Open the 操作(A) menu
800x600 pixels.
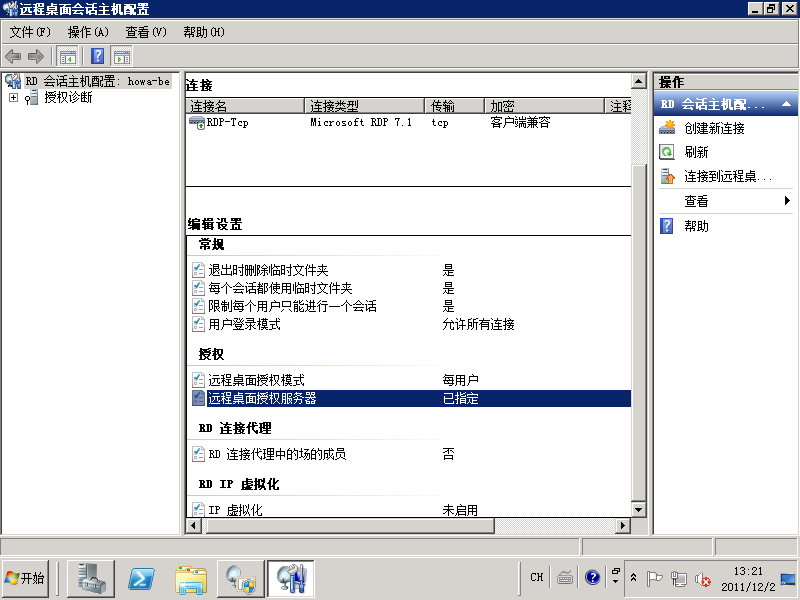[88, 32]
